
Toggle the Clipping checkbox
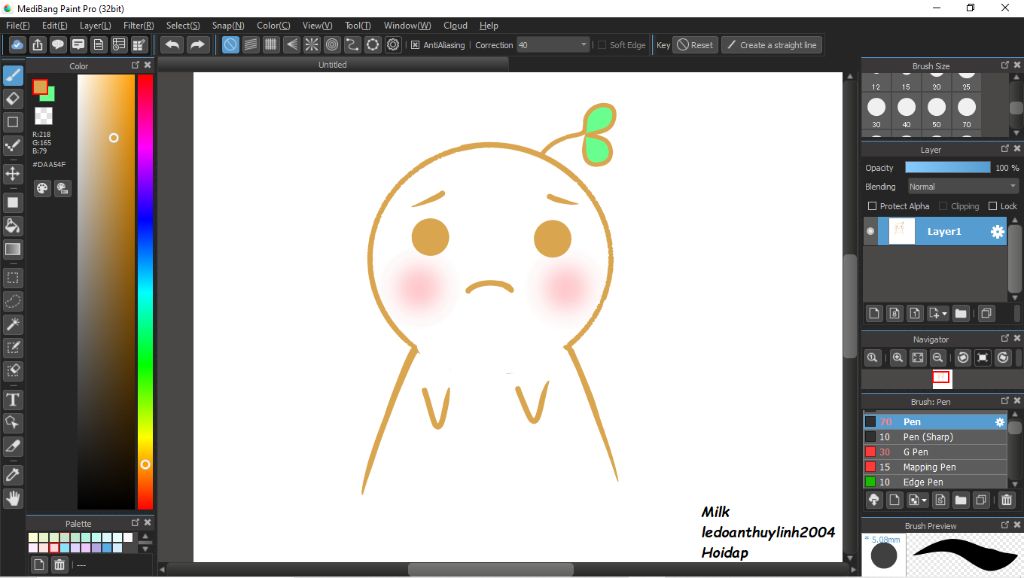click(943, 206)
